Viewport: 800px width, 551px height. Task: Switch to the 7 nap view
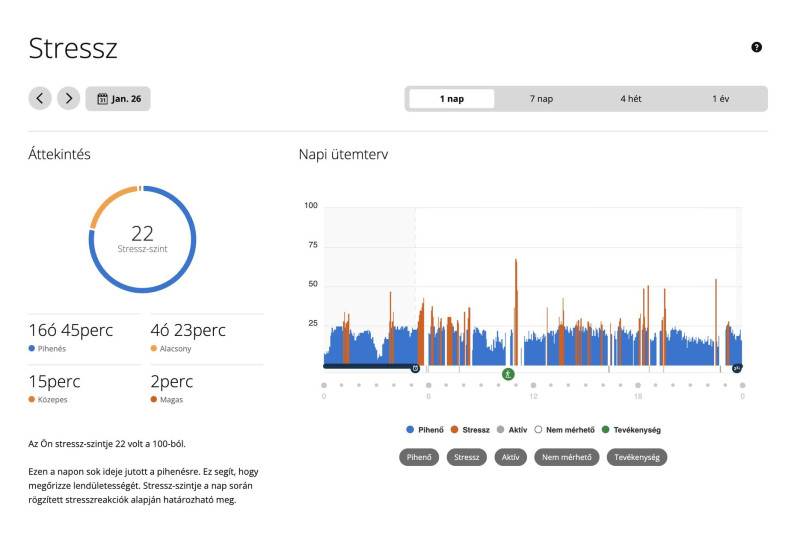[541, 99]
